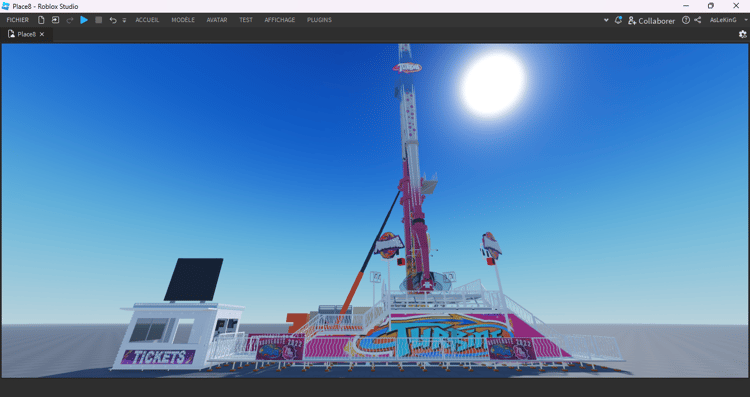The width and height of the screenshot is (750, 397).
Task: Expand the quick access toolbar dropdown
Action: pyautogui.click(x=124, y=20)
